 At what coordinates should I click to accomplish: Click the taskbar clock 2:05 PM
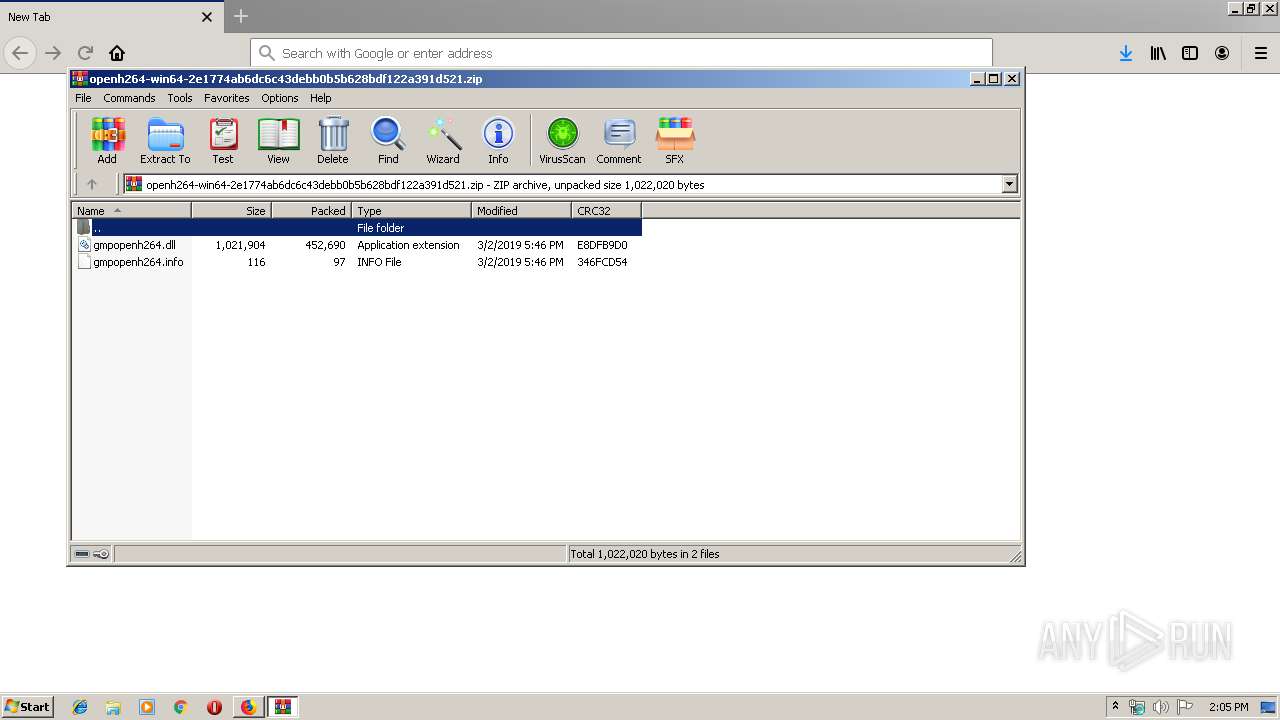click(1229, 707)
